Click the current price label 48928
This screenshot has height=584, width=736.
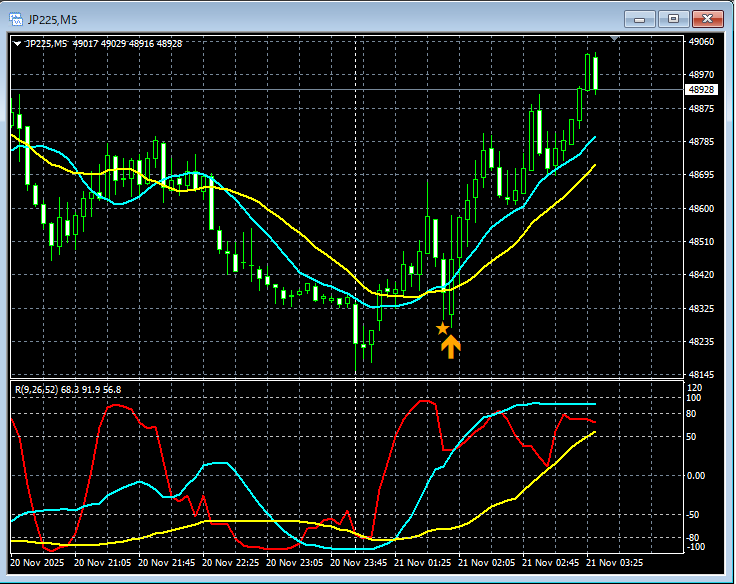[701, 89]
